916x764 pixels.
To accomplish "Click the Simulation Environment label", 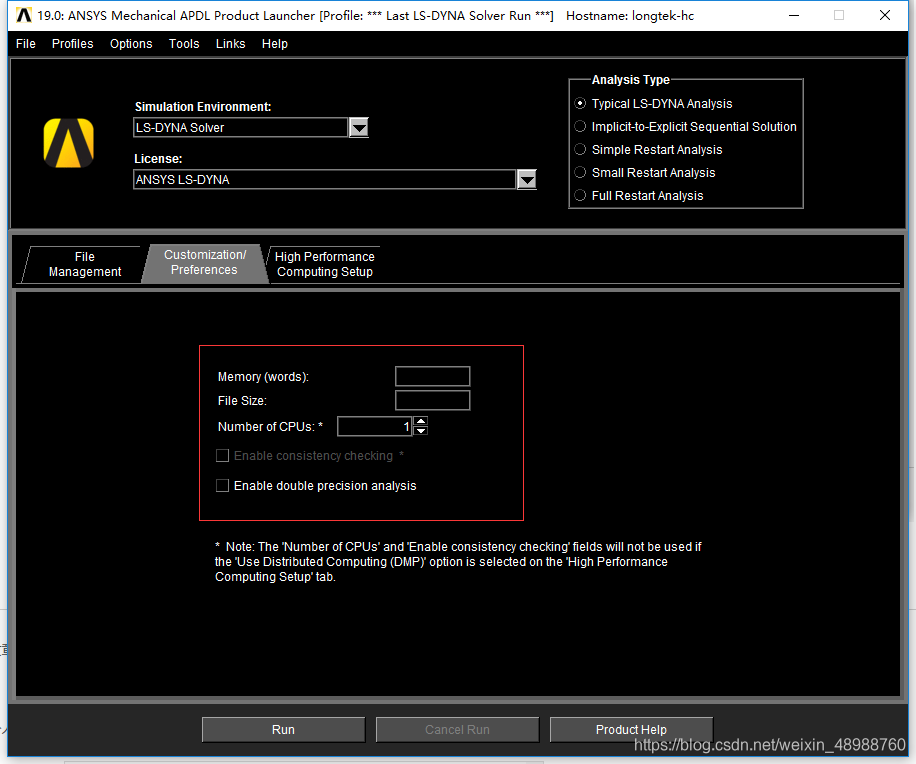I will coord(203,107).
